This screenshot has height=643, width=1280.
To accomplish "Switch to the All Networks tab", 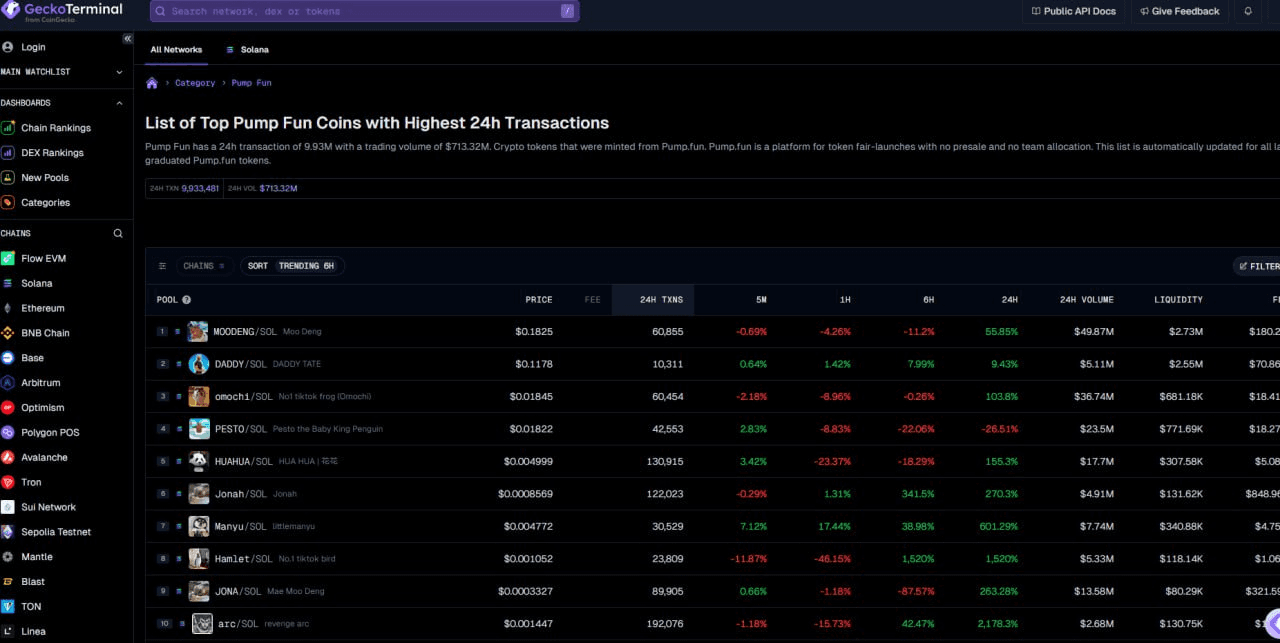I will point(176,49).
